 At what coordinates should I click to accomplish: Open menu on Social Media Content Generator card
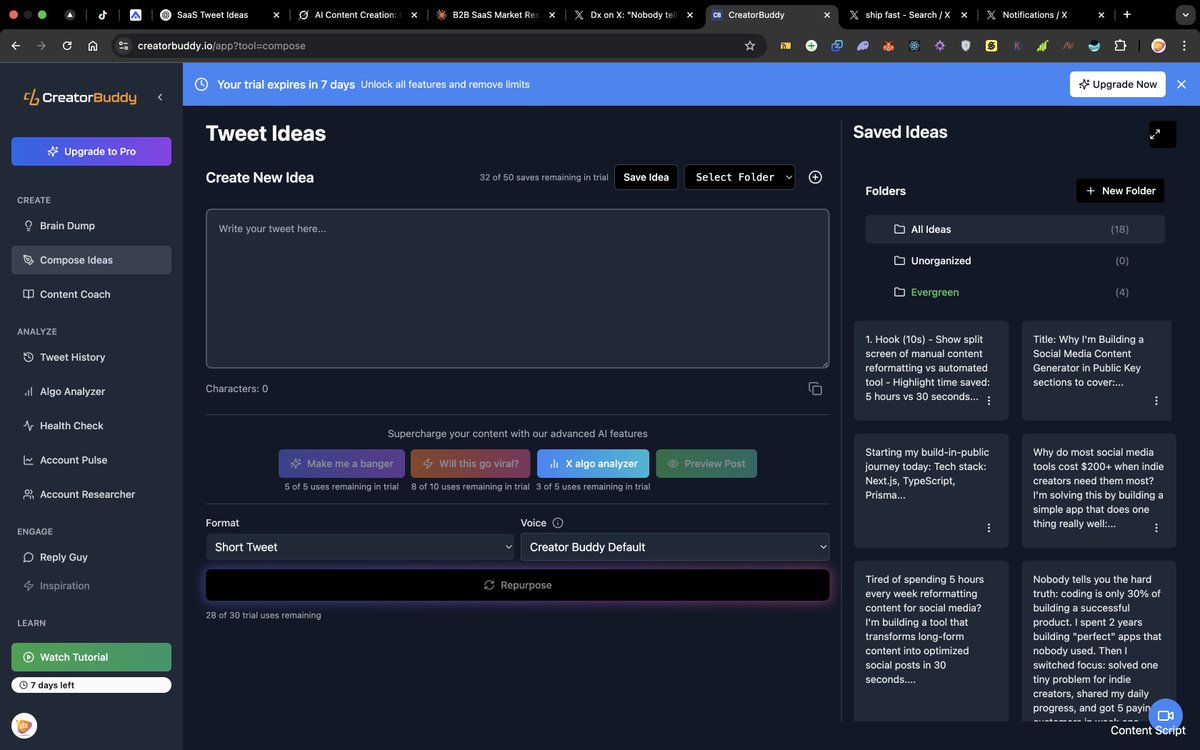[x=1156, y=401]
